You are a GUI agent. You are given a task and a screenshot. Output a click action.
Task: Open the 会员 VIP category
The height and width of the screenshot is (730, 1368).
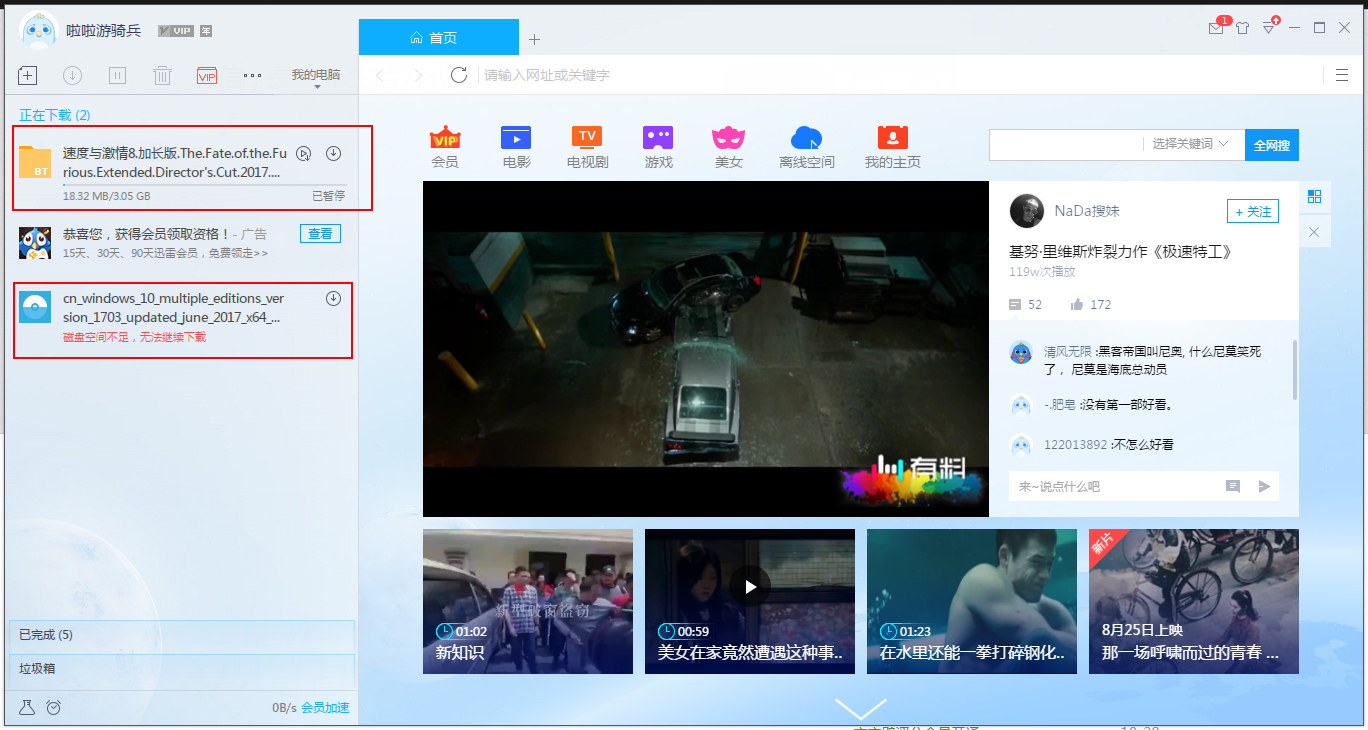pyautogui.click(x=445, y=147)
